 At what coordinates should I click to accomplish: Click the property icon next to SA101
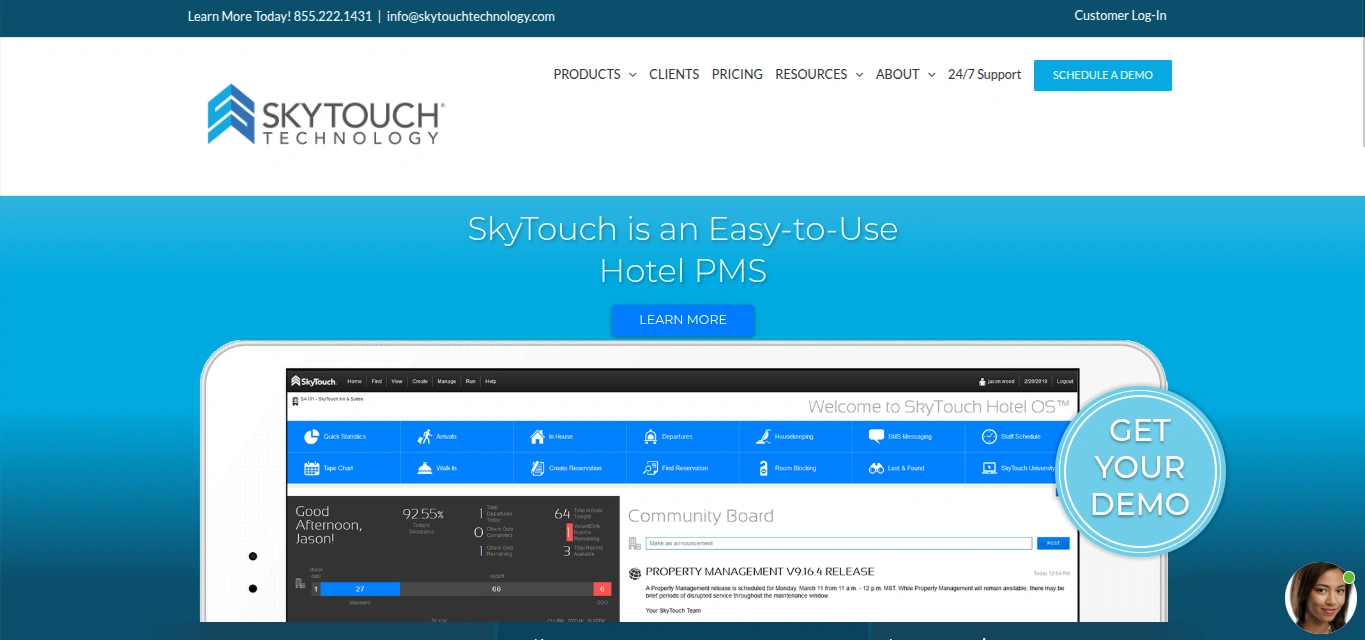point(294,400)
